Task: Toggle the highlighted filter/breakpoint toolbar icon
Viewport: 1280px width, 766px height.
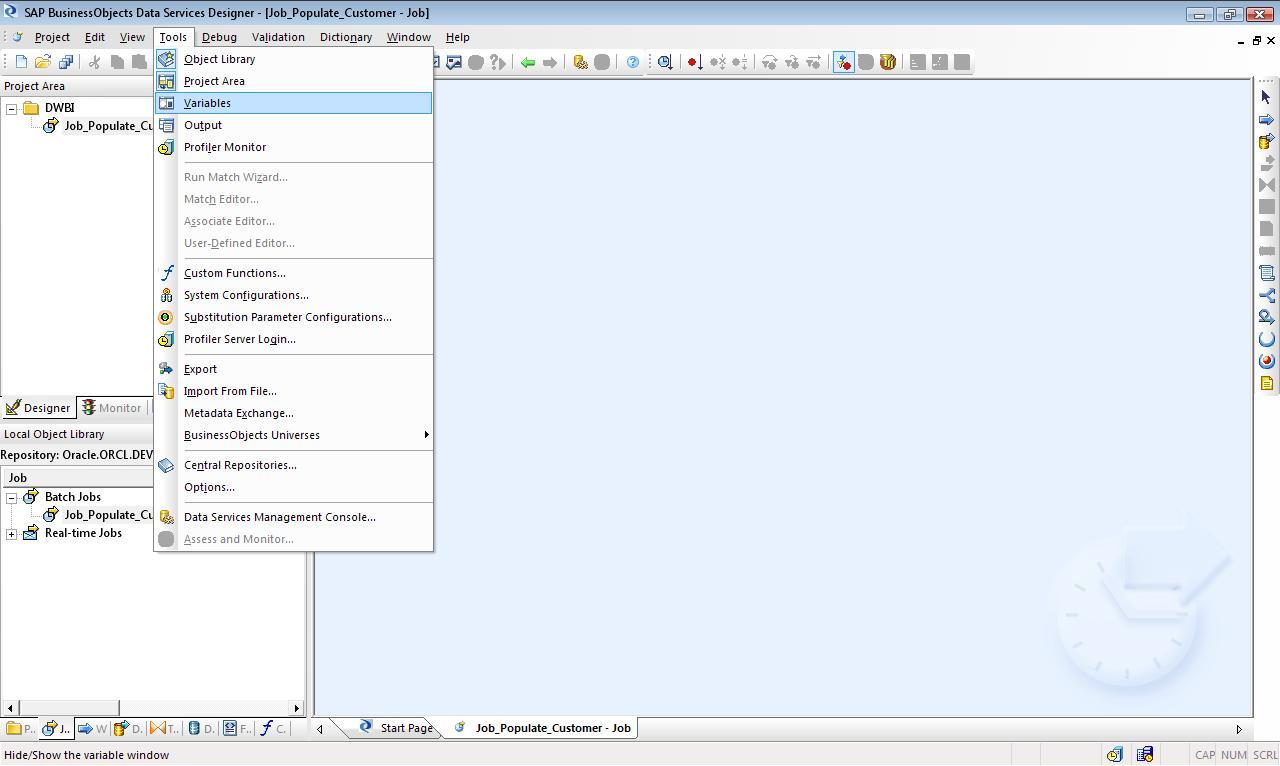Action: pyautogui.click(x=843, y=62)
